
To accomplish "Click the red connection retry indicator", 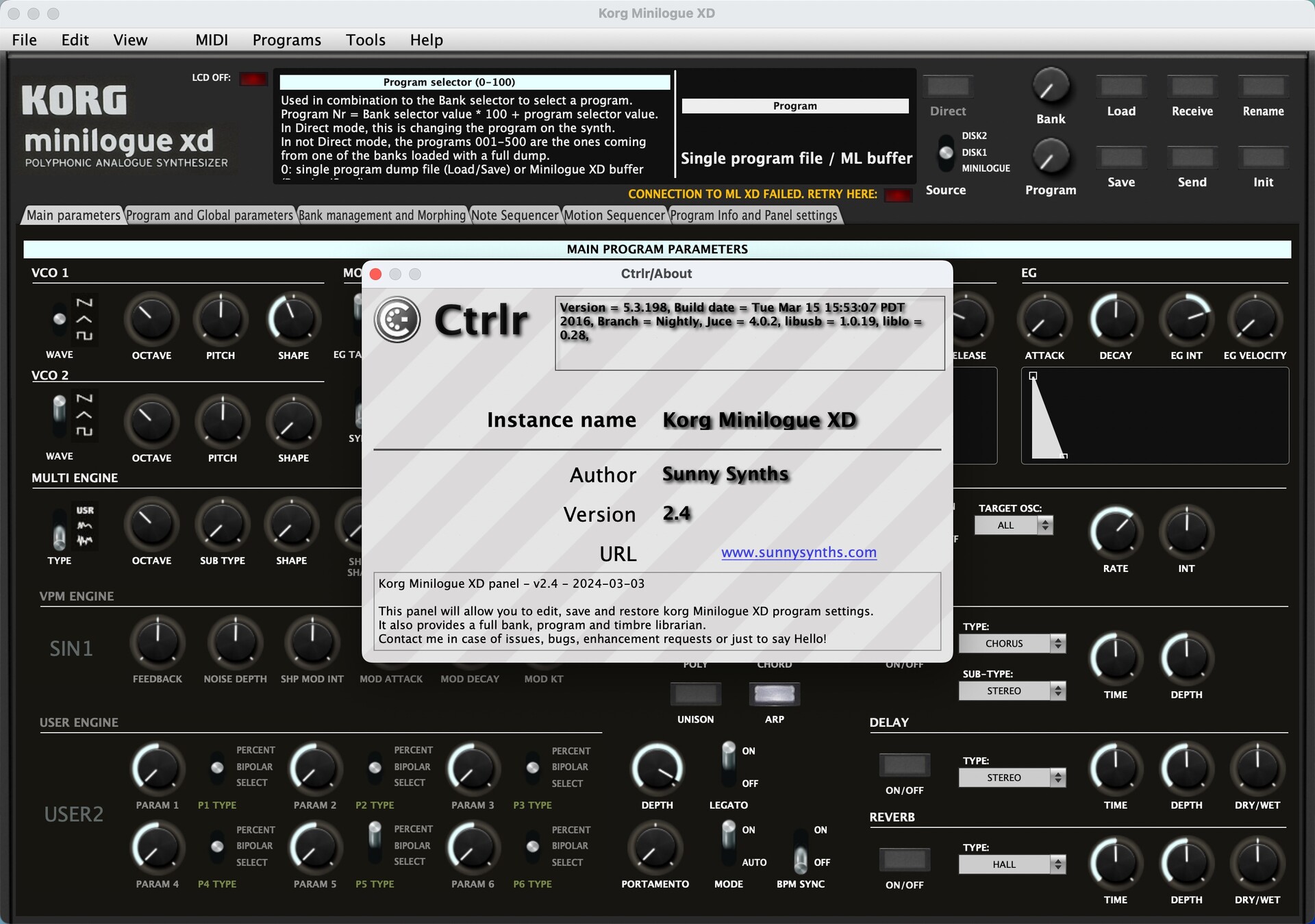I will point(898,195).
